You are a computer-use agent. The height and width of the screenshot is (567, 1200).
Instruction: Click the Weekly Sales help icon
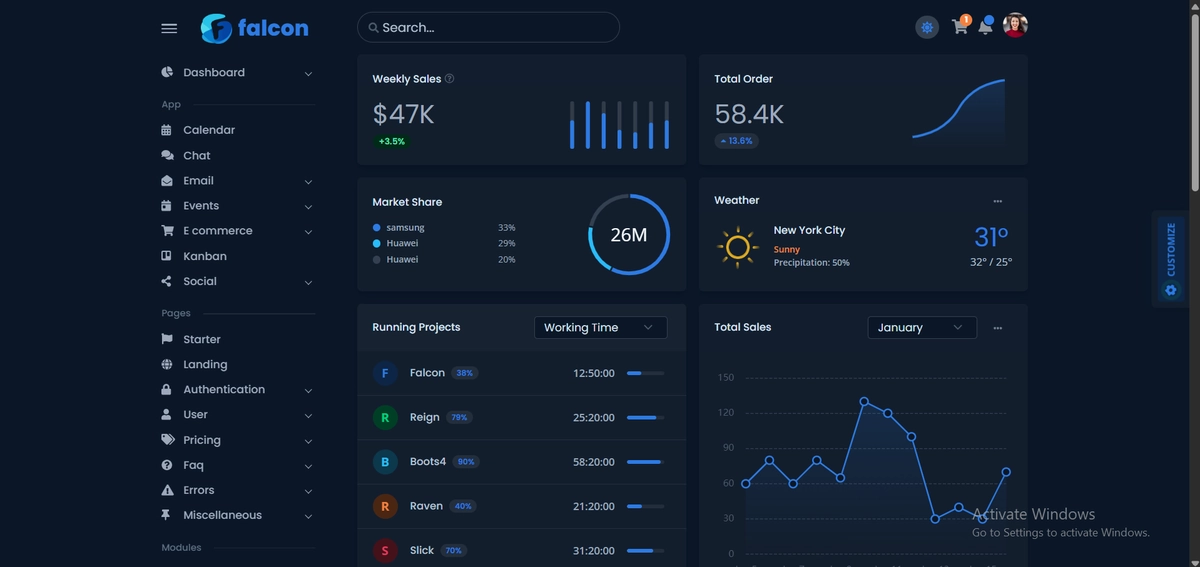pos(449,79)
